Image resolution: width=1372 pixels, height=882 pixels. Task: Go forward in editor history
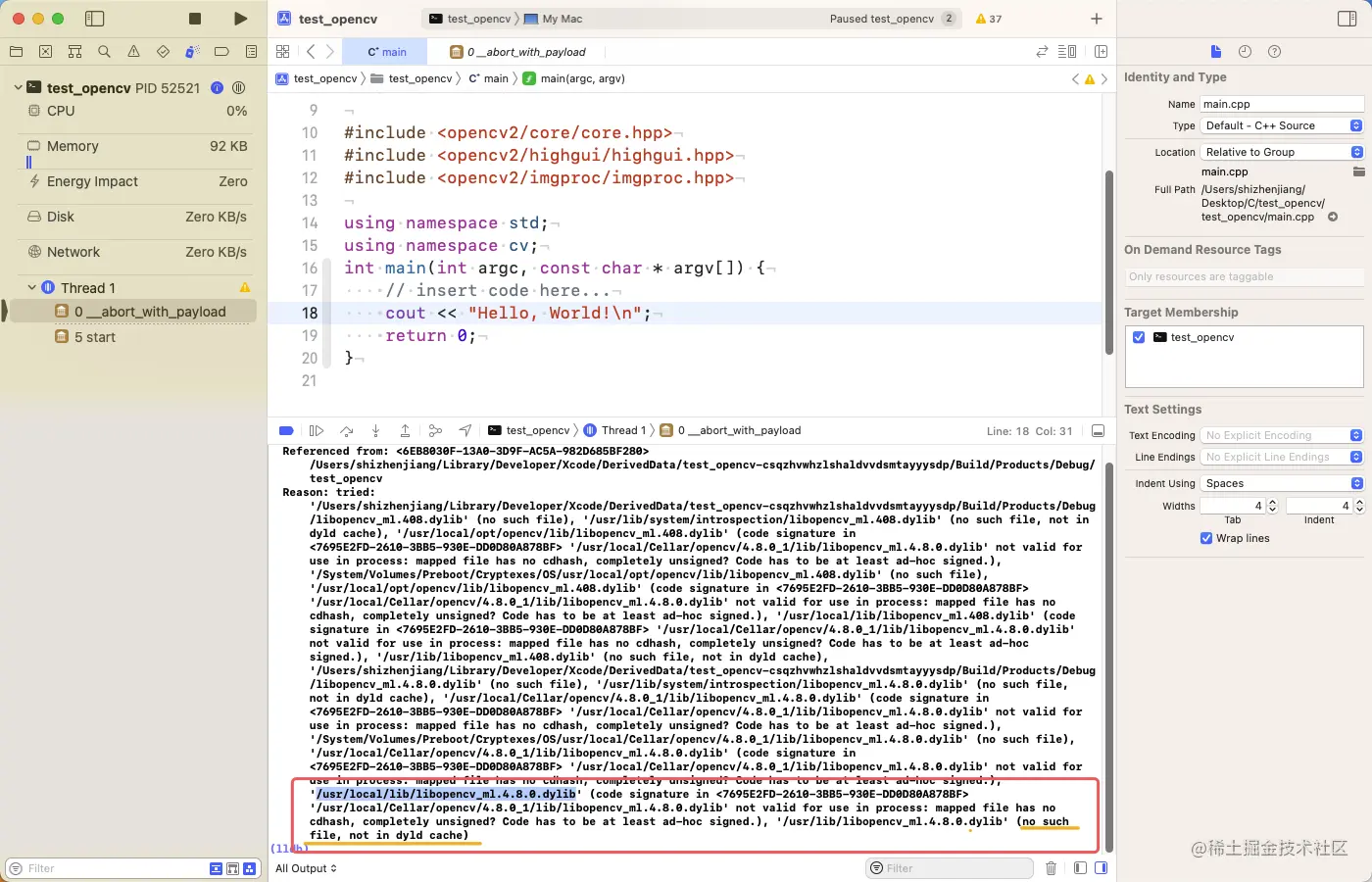point(330,52)
